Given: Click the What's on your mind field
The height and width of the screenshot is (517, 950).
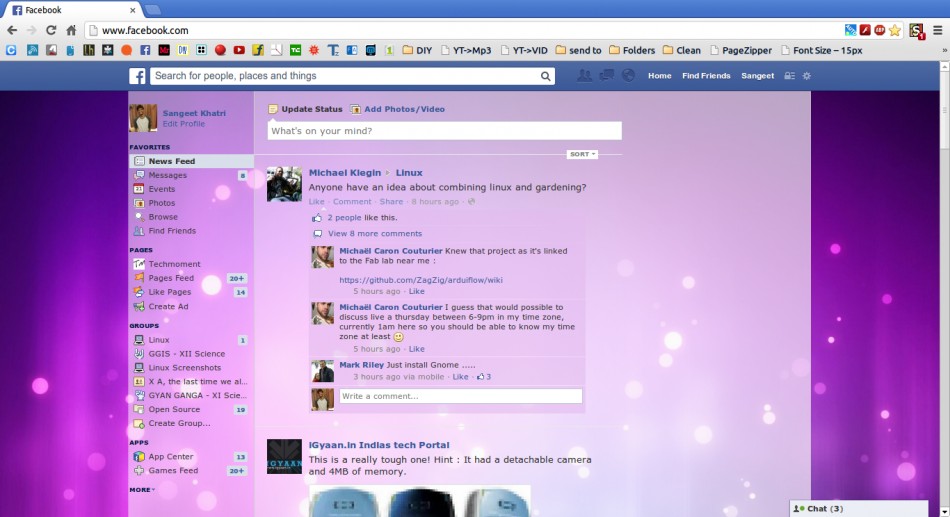Looking at the screenshot, I should click(x=445, y=131).
